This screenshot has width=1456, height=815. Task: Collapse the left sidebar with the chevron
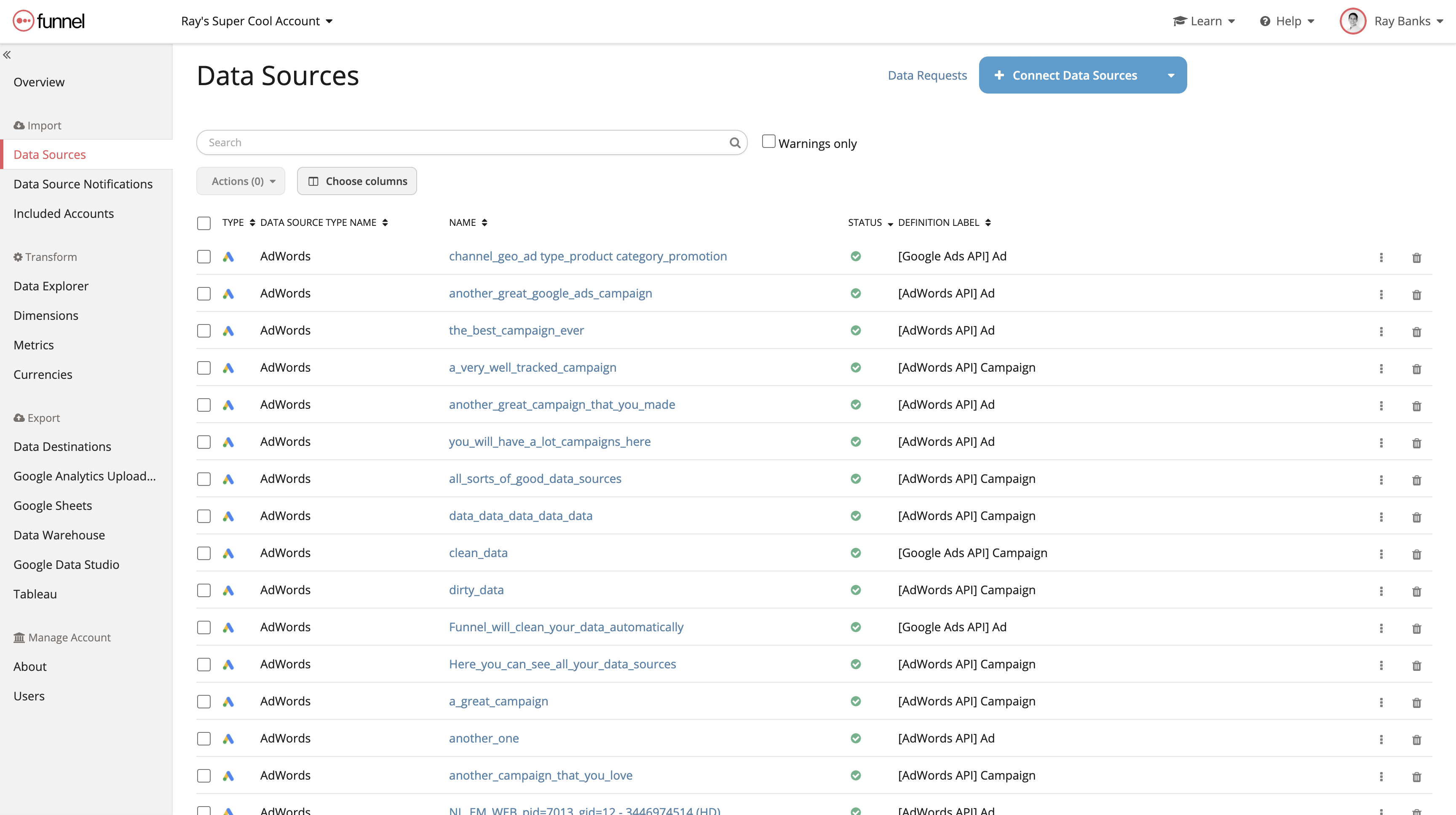(7, 54)
